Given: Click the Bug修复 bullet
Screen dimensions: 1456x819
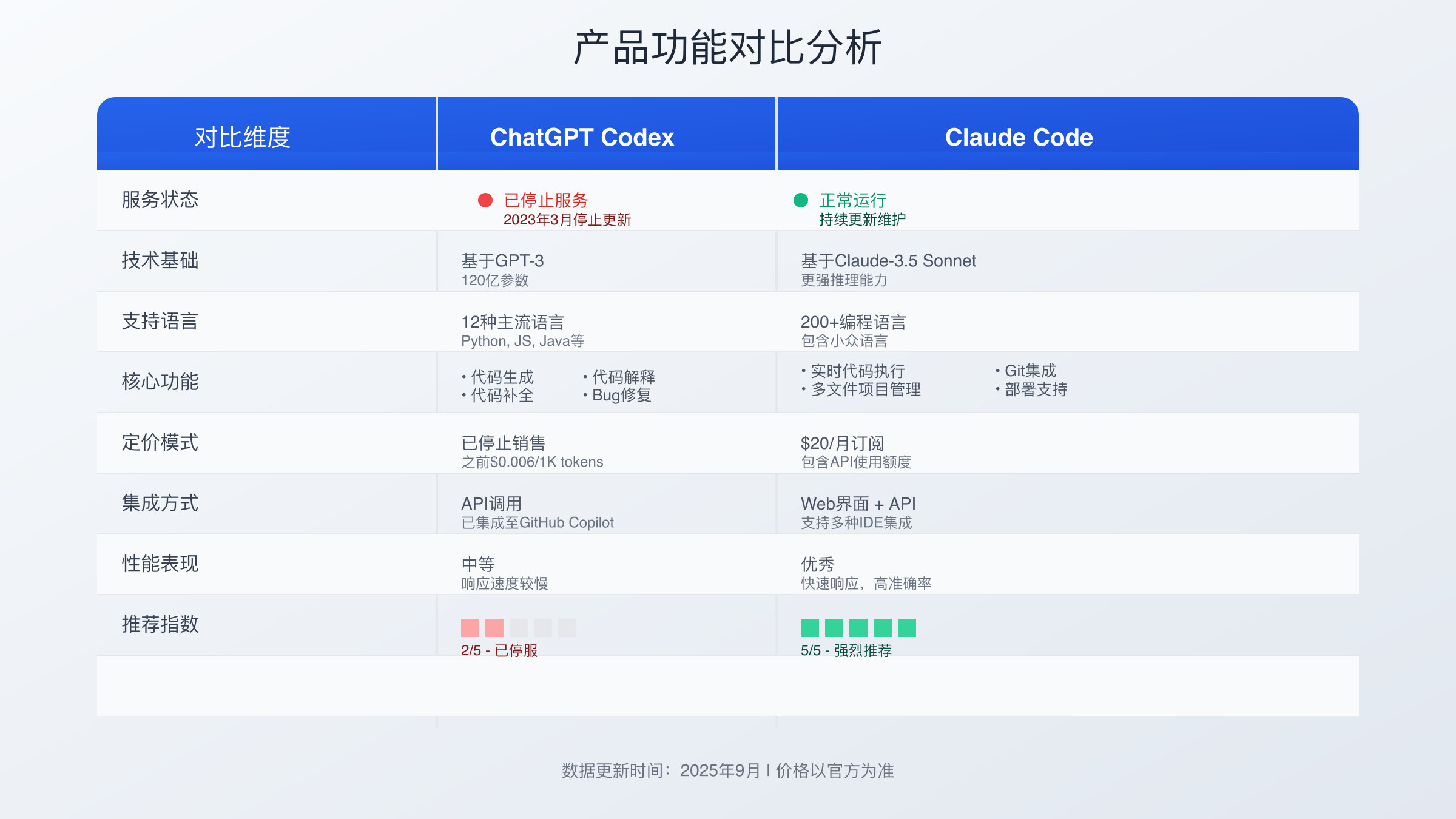Looking at the screenshot, I should pos(617,396).
